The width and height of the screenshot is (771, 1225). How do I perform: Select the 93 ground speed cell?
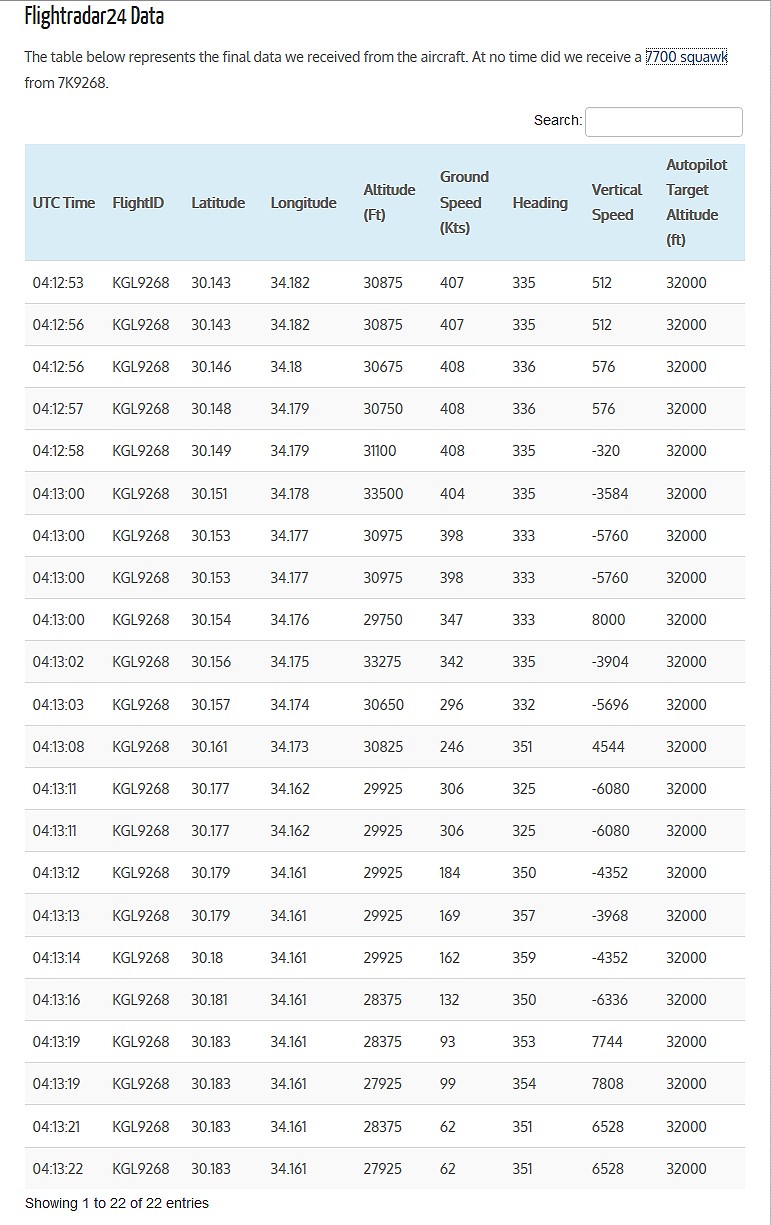coord(447,1042)
